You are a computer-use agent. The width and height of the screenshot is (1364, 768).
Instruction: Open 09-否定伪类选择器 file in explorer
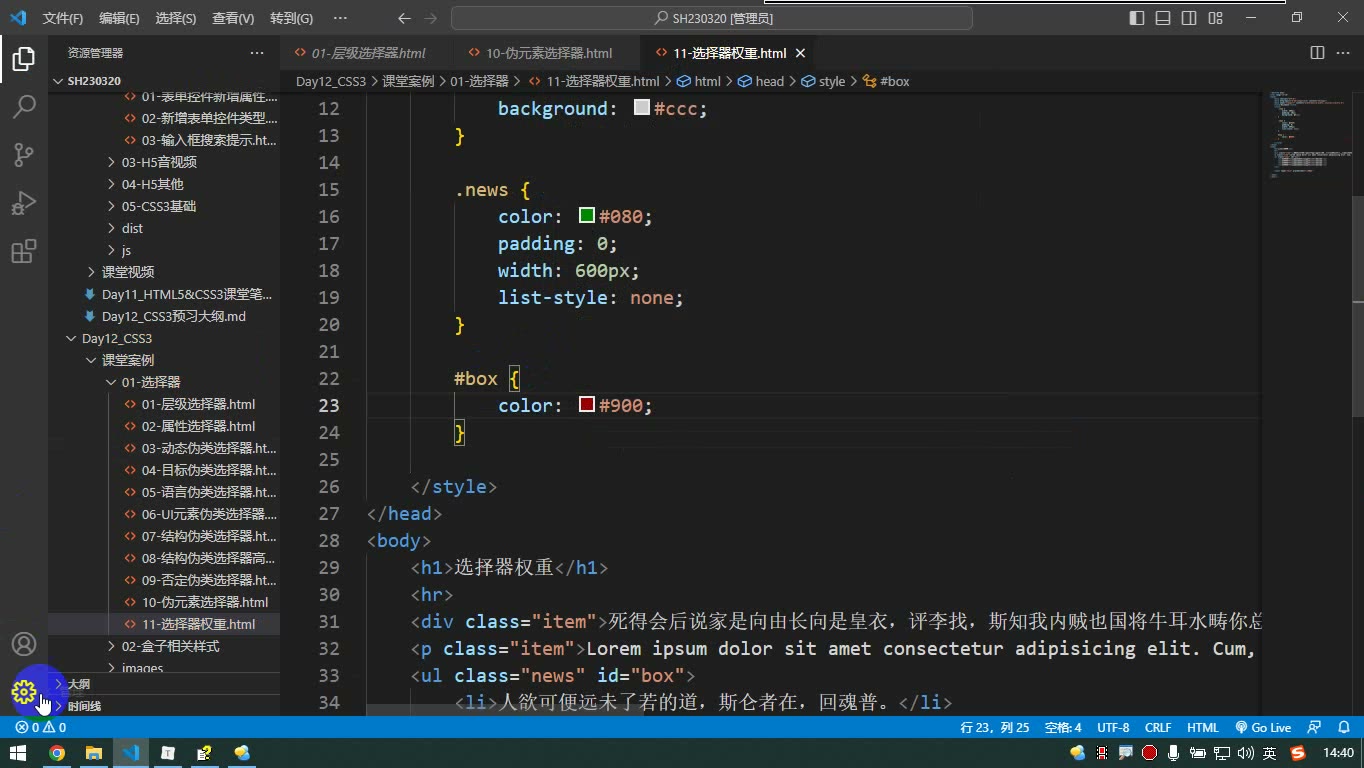[208, 580]
